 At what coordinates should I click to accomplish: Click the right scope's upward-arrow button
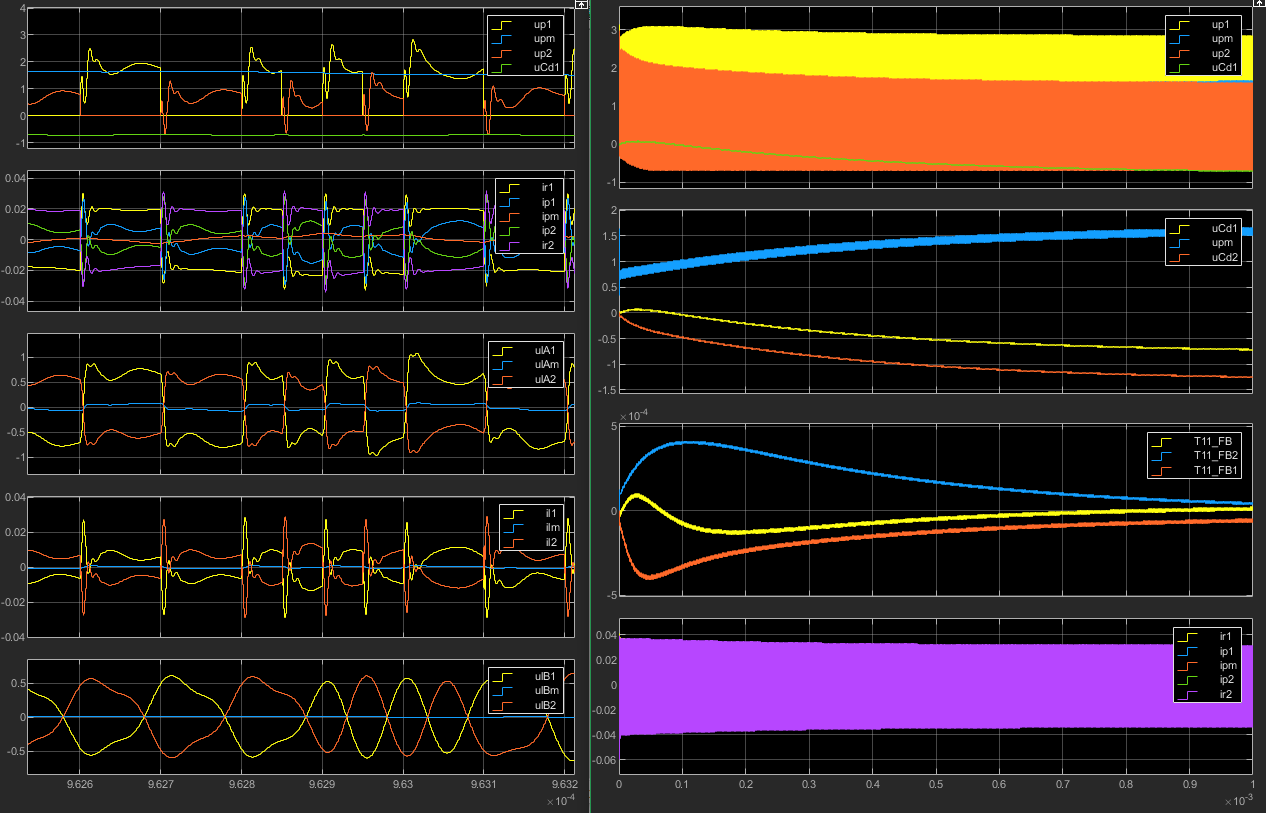click(x=1260, y=5)
